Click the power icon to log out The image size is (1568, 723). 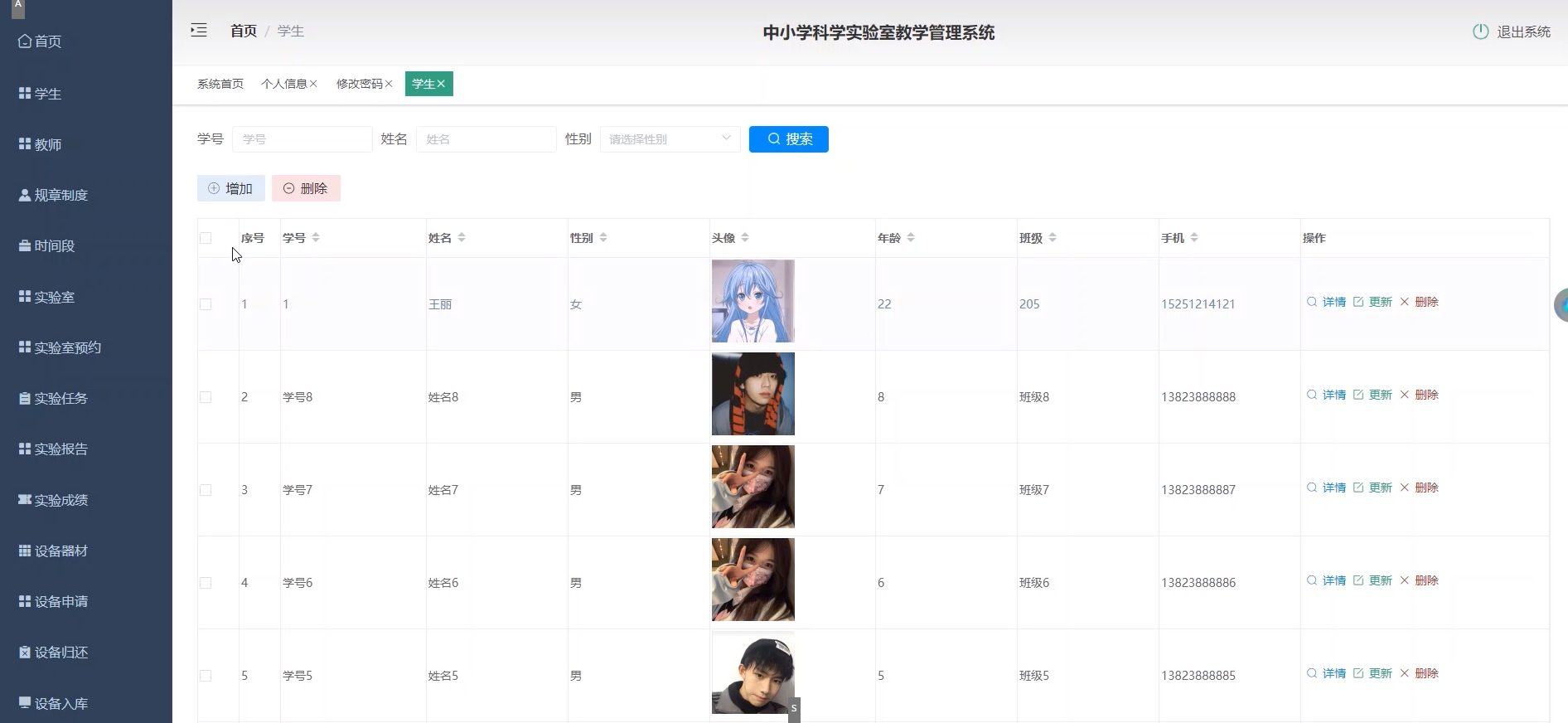pos(1480,32)
